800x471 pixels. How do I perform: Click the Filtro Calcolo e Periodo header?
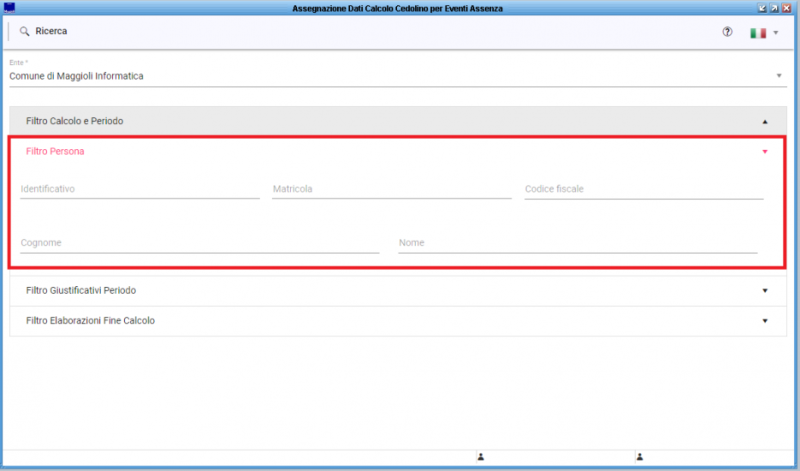(397, 121)
